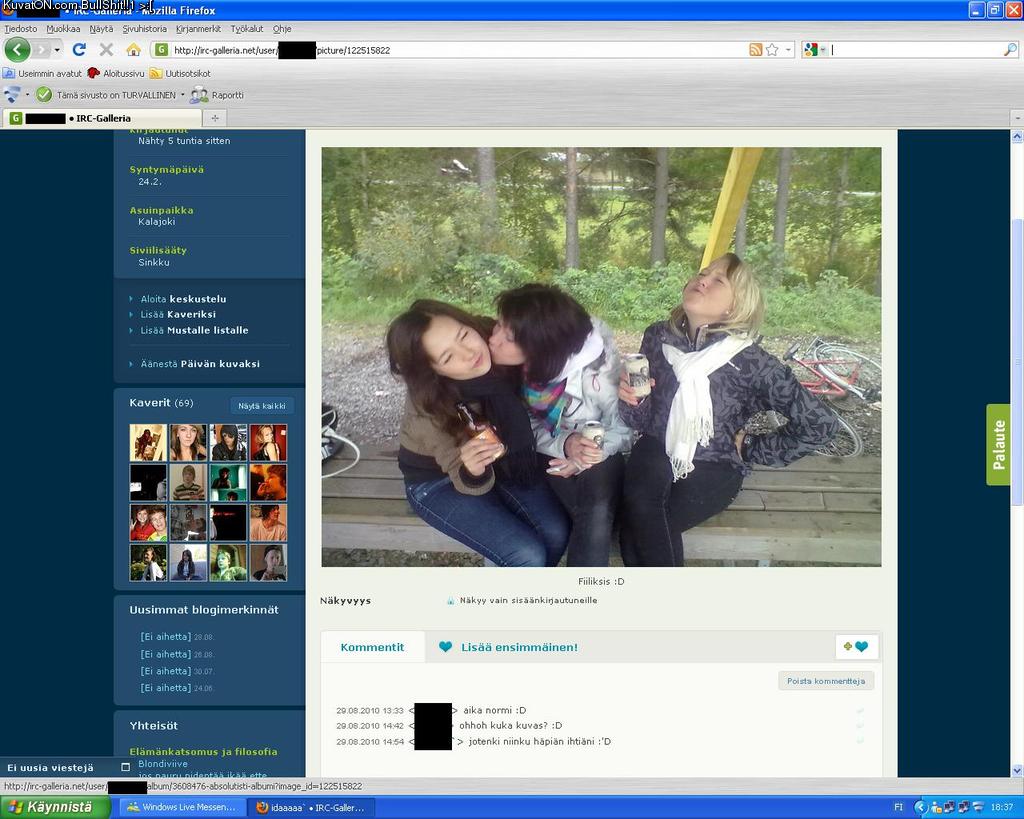Tick the checkmark beside the first comment
This screenshot has height=819, width=1024.
coord(860,710)
